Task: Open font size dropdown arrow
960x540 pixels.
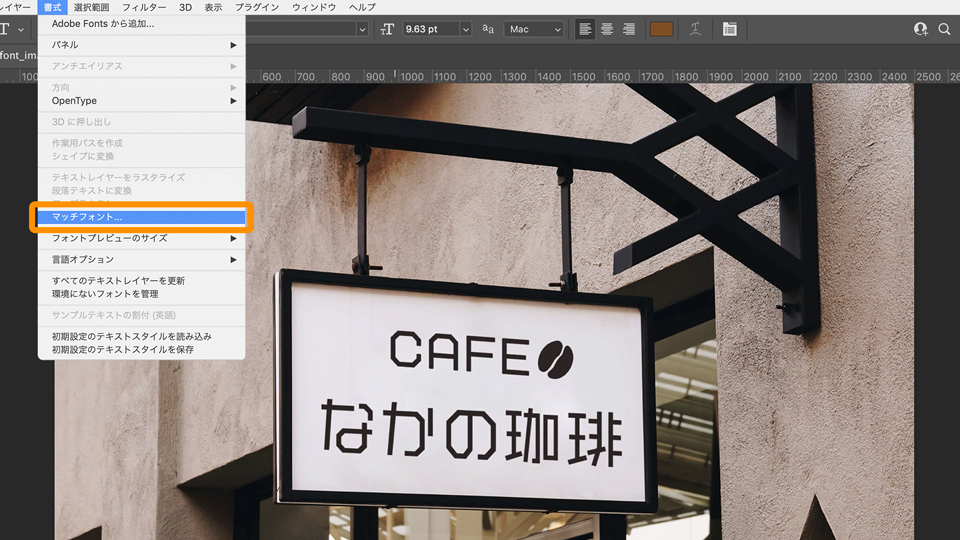Action: (465, 29)
